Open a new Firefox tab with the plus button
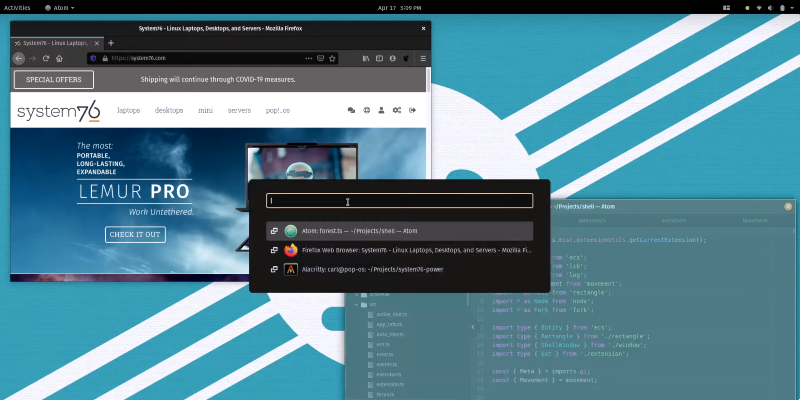 click(111, 43)
